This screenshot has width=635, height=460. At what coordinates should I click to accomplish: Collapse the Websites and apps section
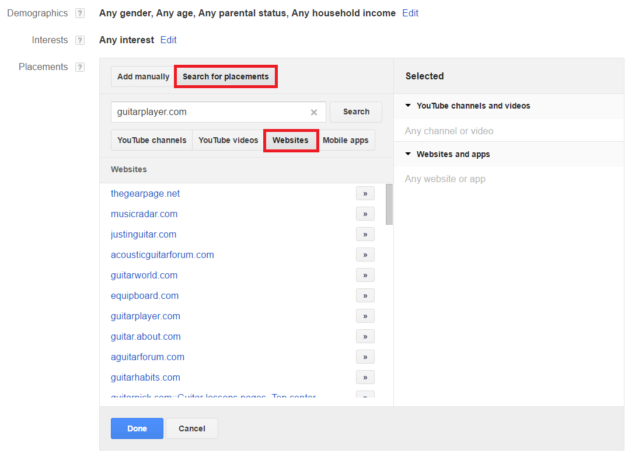click(409, 154)
